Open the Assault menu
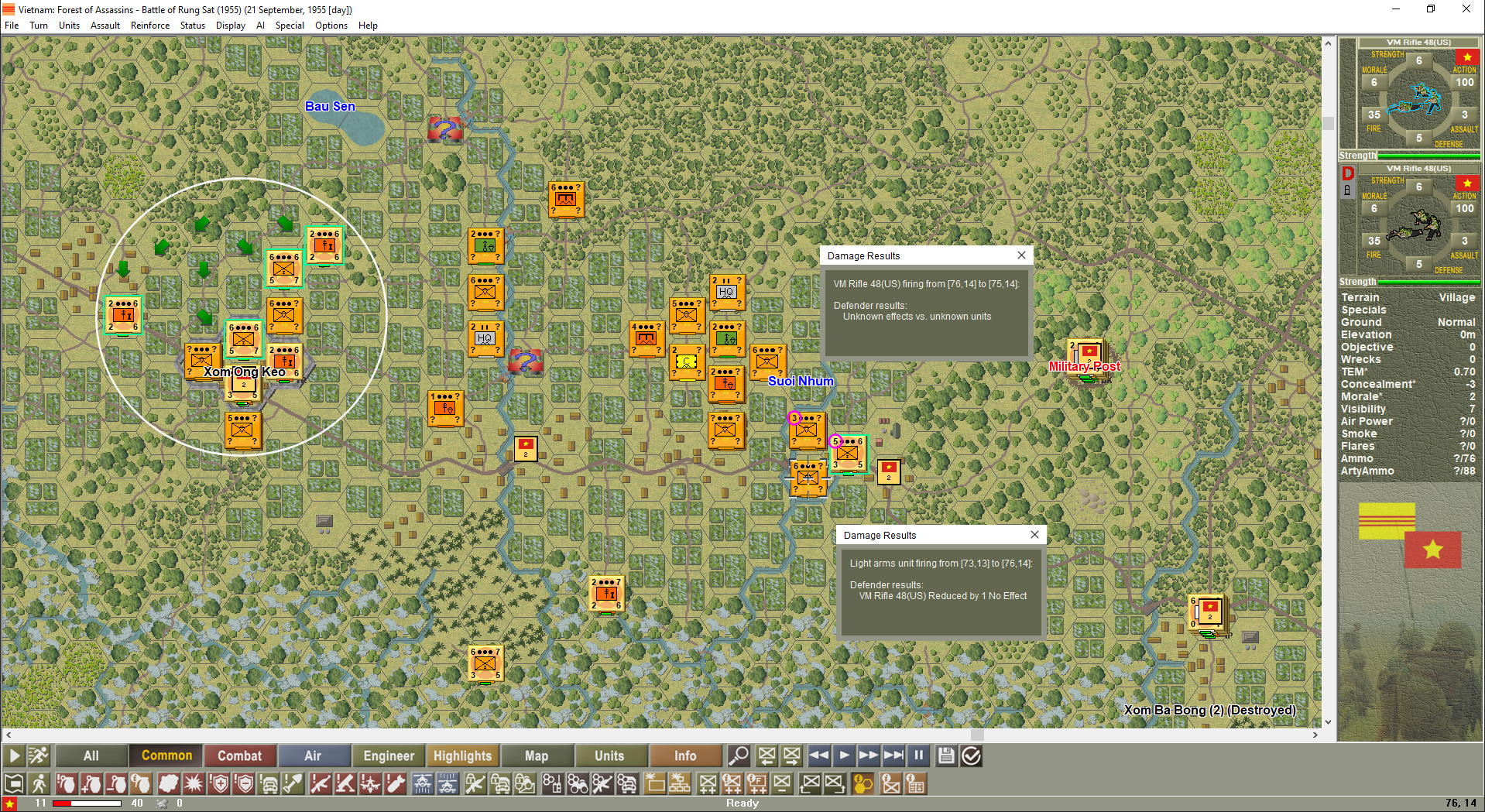The height and width of the screenshot is (812, 1485). click(x=105, y=26)
